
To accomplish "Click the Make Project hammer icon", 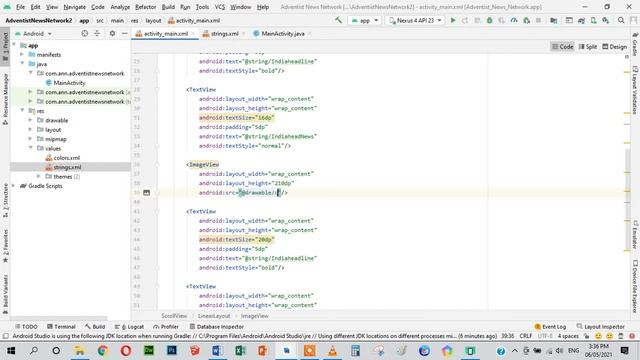I will tap(338, 20).
